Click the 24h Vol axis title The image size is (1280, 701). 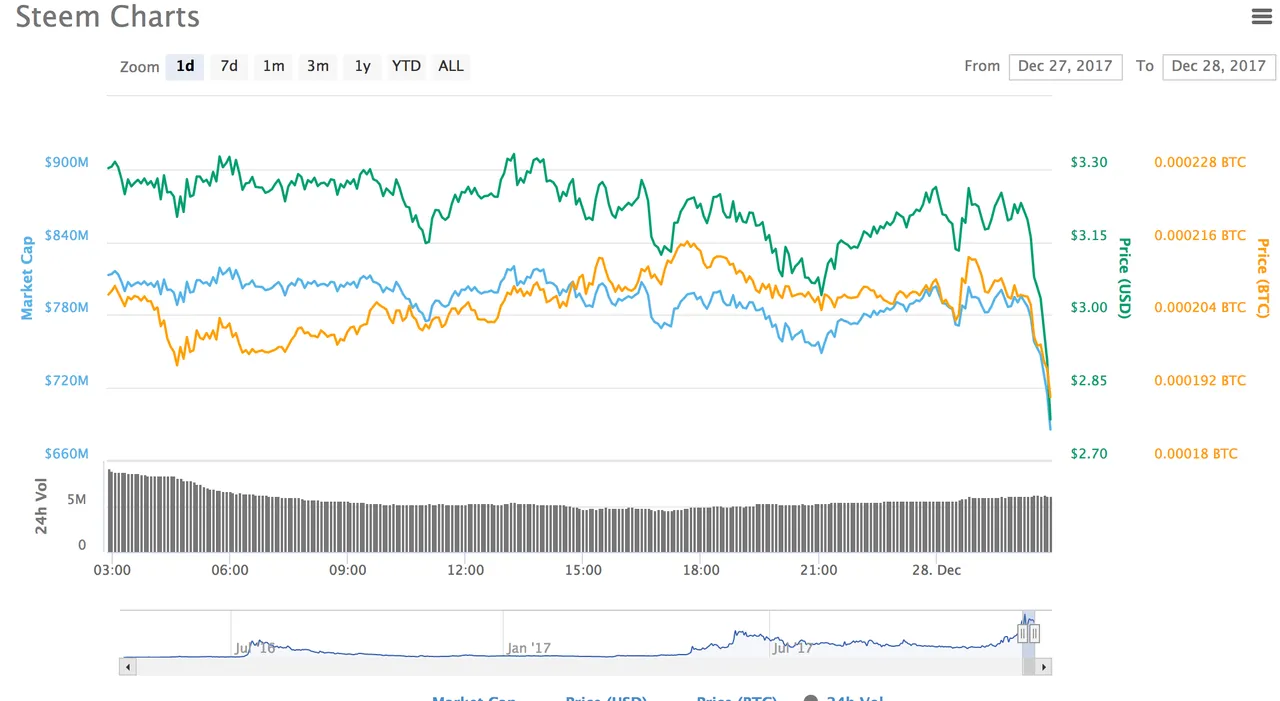(42, 505)
